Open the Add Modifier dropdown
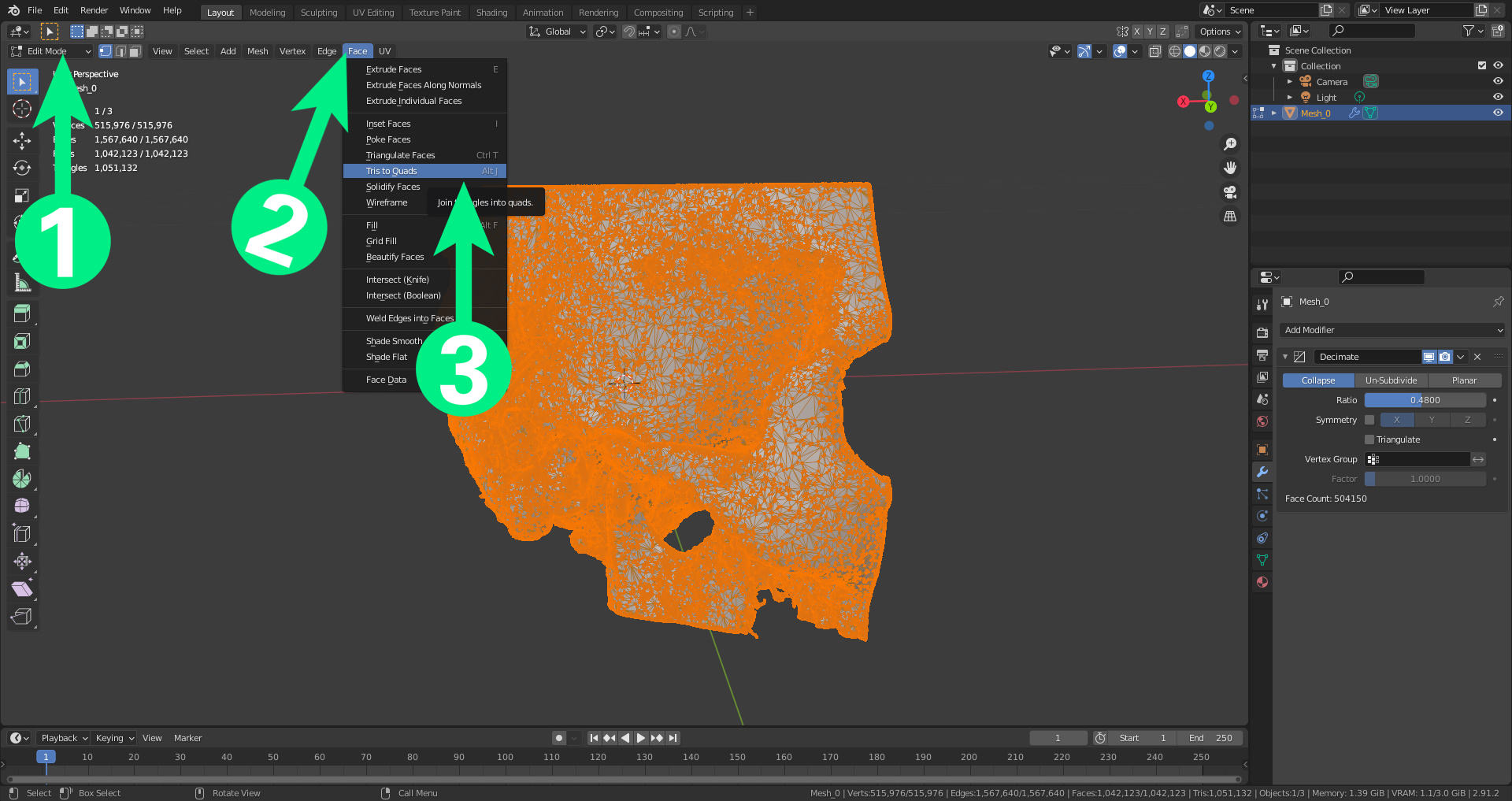 tap(1392, 330)
